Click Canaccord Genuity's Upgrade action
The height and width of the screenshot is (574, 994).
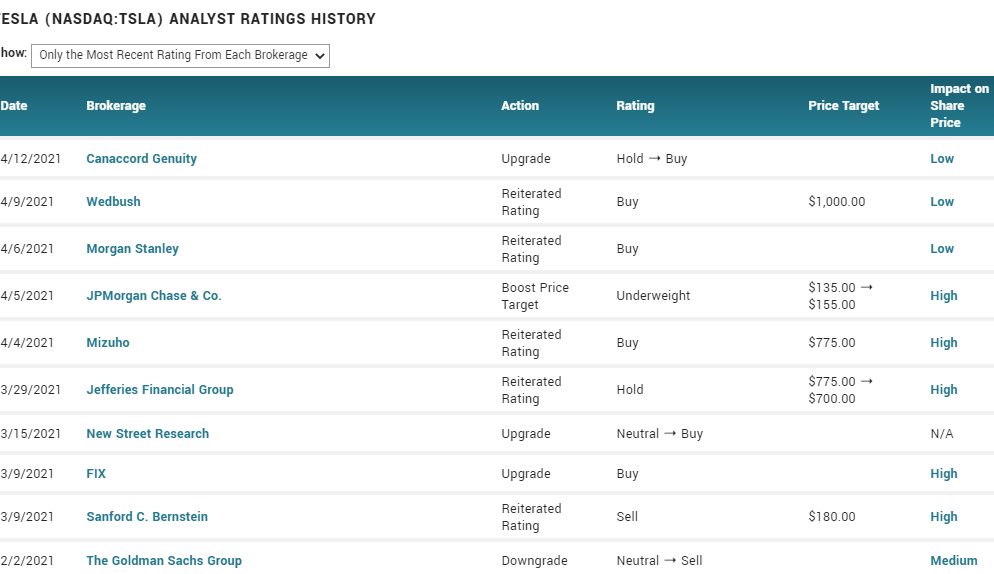point(526,159)
